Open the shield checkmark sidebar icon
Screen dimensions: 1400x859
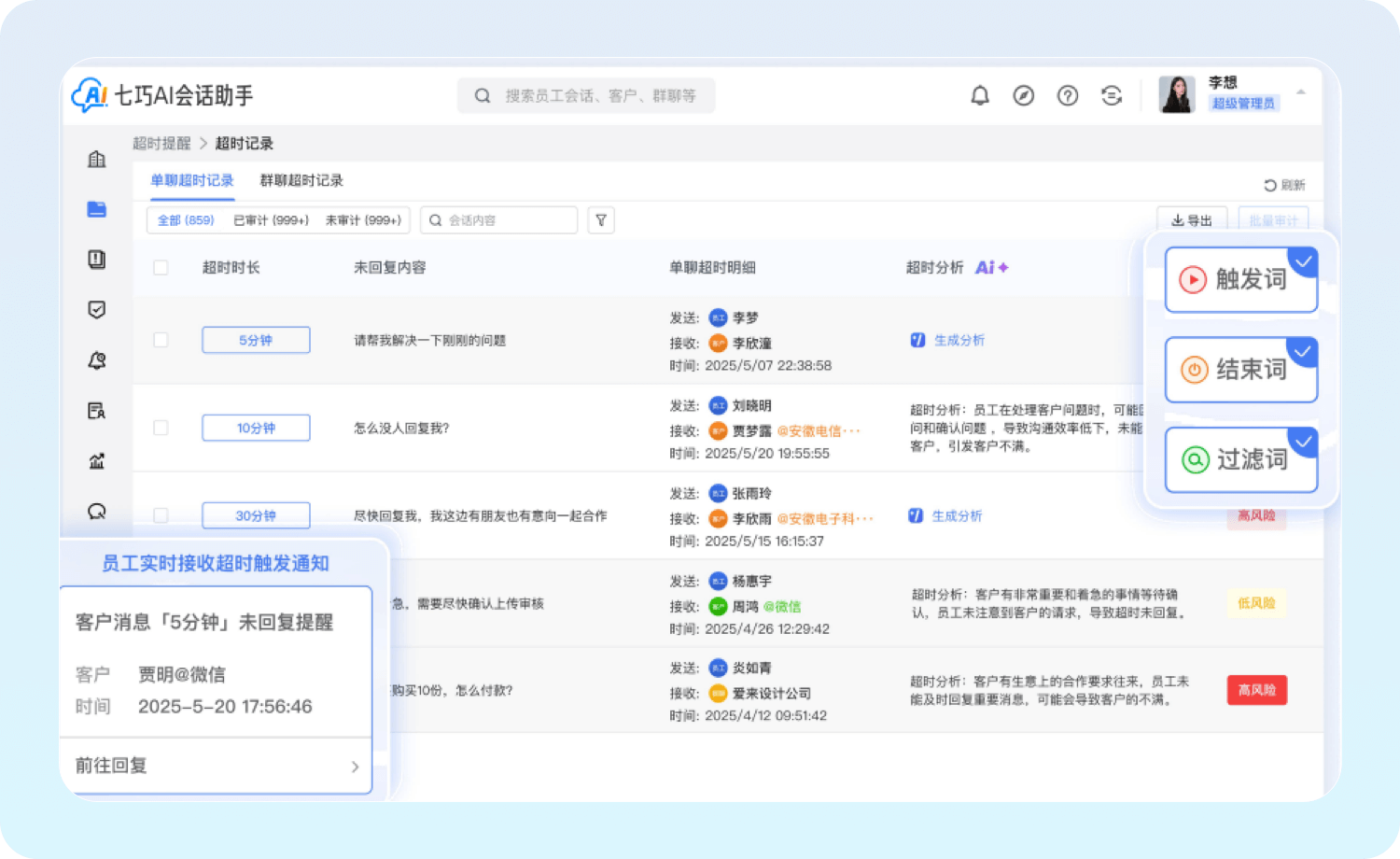click(x=97, y=310)
